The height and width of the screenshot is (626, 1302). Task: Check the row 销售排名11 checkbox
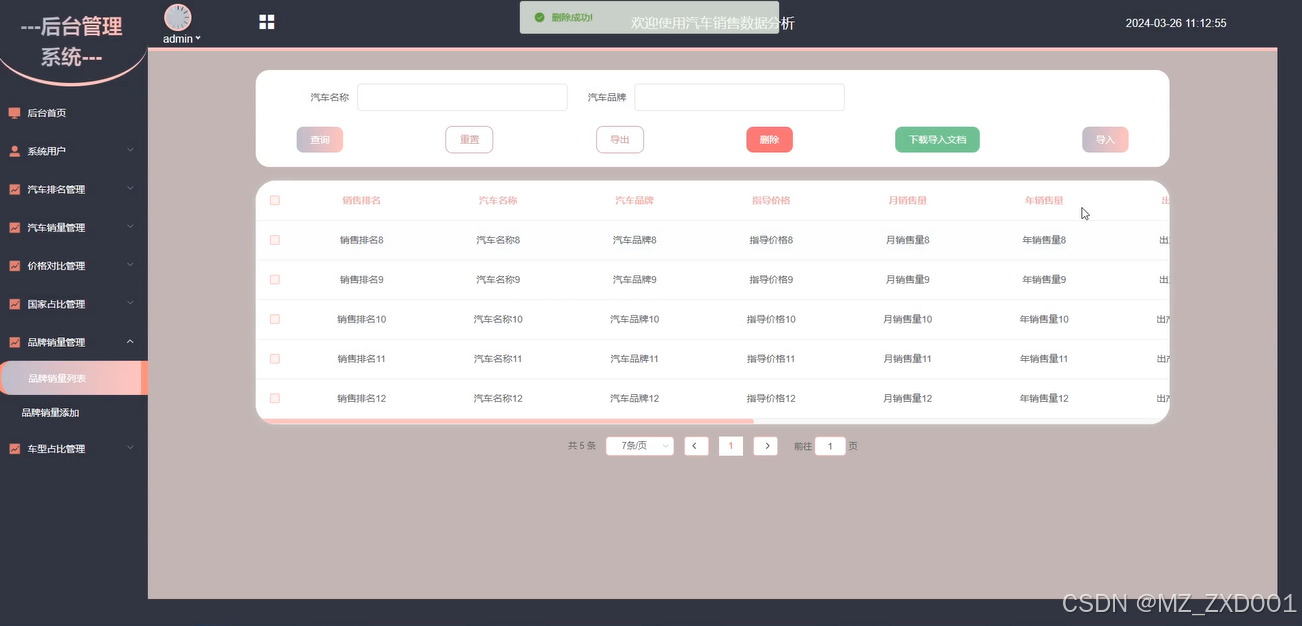coord(275,358)
